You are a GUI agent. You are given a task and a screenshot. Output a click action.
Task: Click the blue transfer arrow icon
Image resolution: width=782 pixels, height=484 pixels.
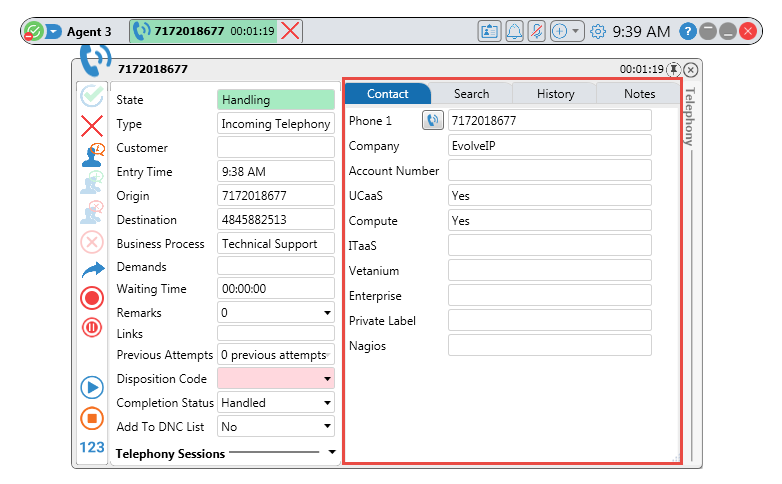coord(92,269)
